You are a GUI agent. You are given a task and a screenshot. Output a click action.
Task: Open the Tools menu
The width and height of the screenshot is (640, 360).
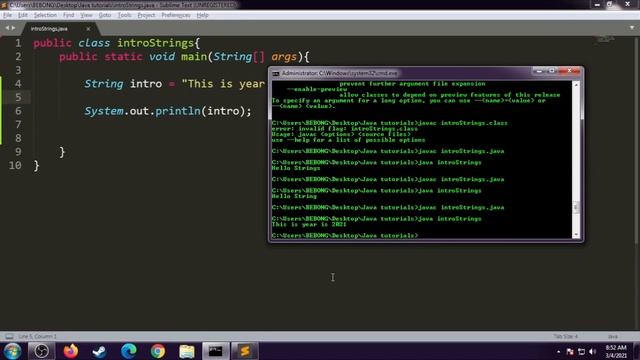[124, 15]
